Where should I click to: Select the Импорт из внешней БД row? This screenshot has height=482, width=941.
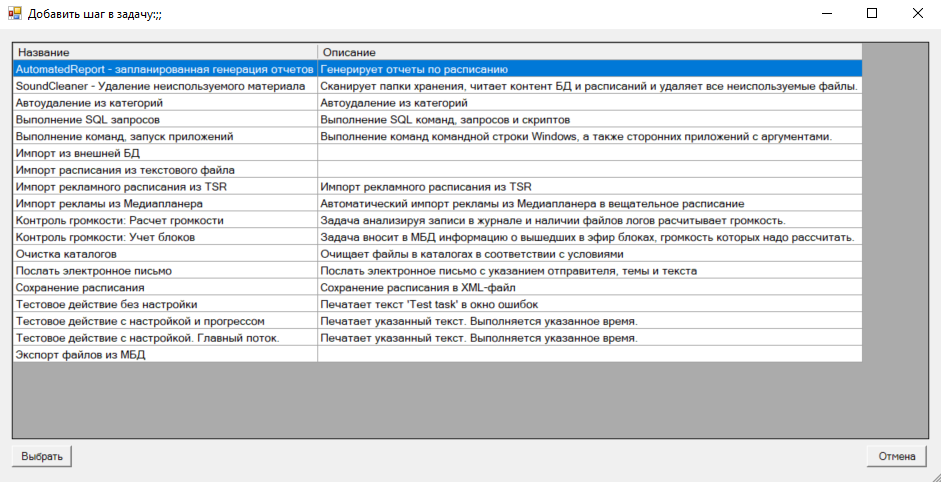[437, 153]
